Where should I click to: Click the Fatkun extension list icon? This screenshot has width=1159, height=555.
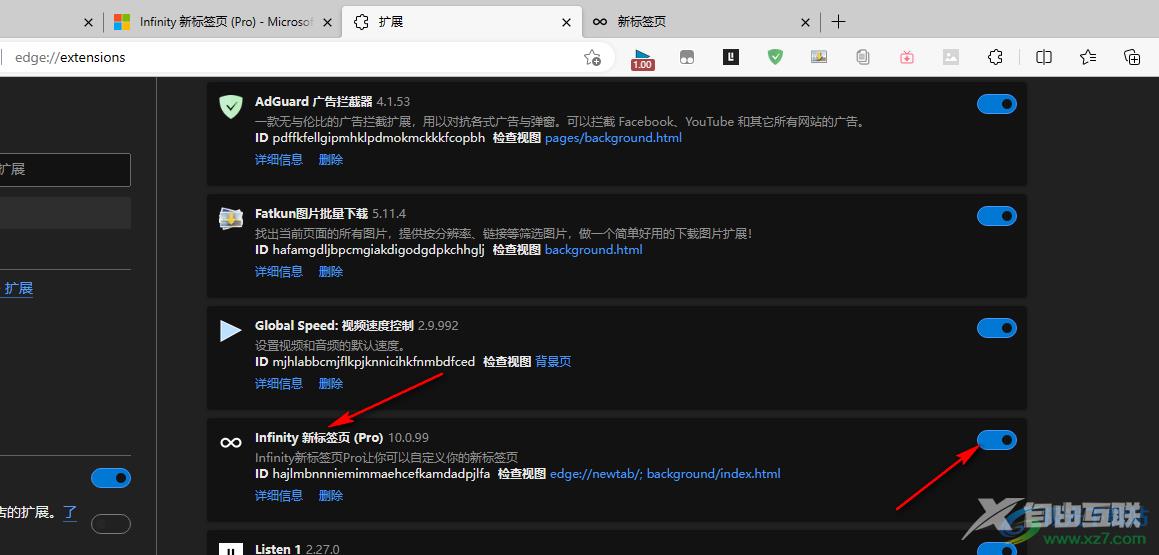[x=231, y=219]
